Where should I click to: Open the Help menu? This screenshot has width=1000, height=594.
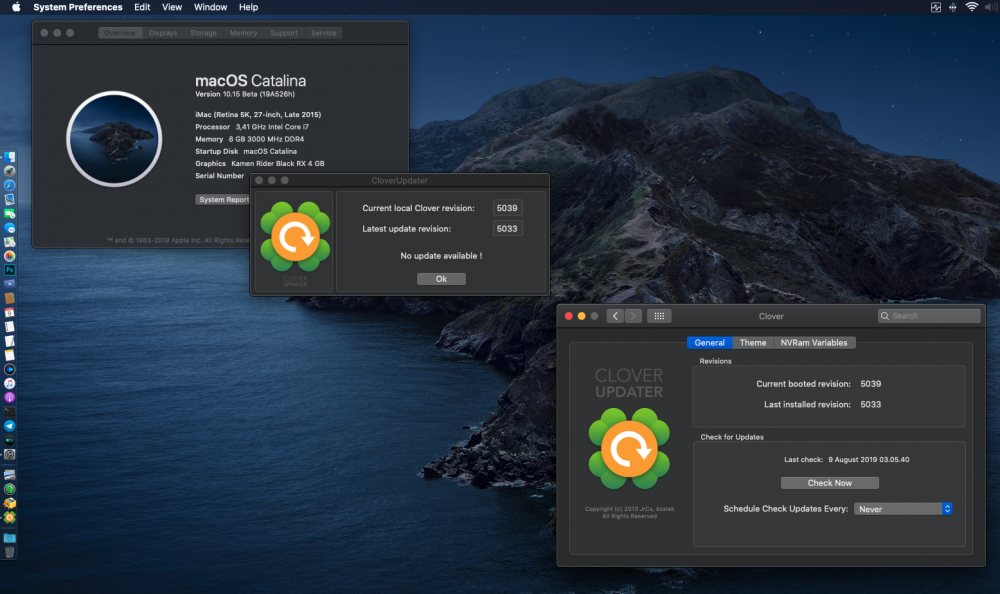click(249, 7)
